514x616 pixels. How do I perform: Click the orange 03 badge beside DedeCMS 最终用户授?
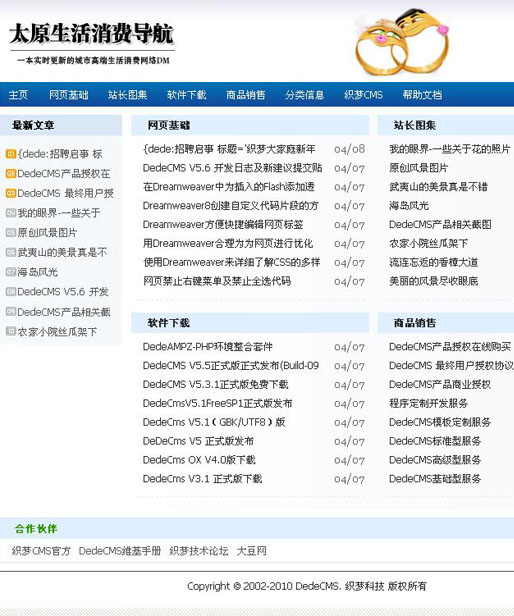pyautogui.click(x=11, y=193)
